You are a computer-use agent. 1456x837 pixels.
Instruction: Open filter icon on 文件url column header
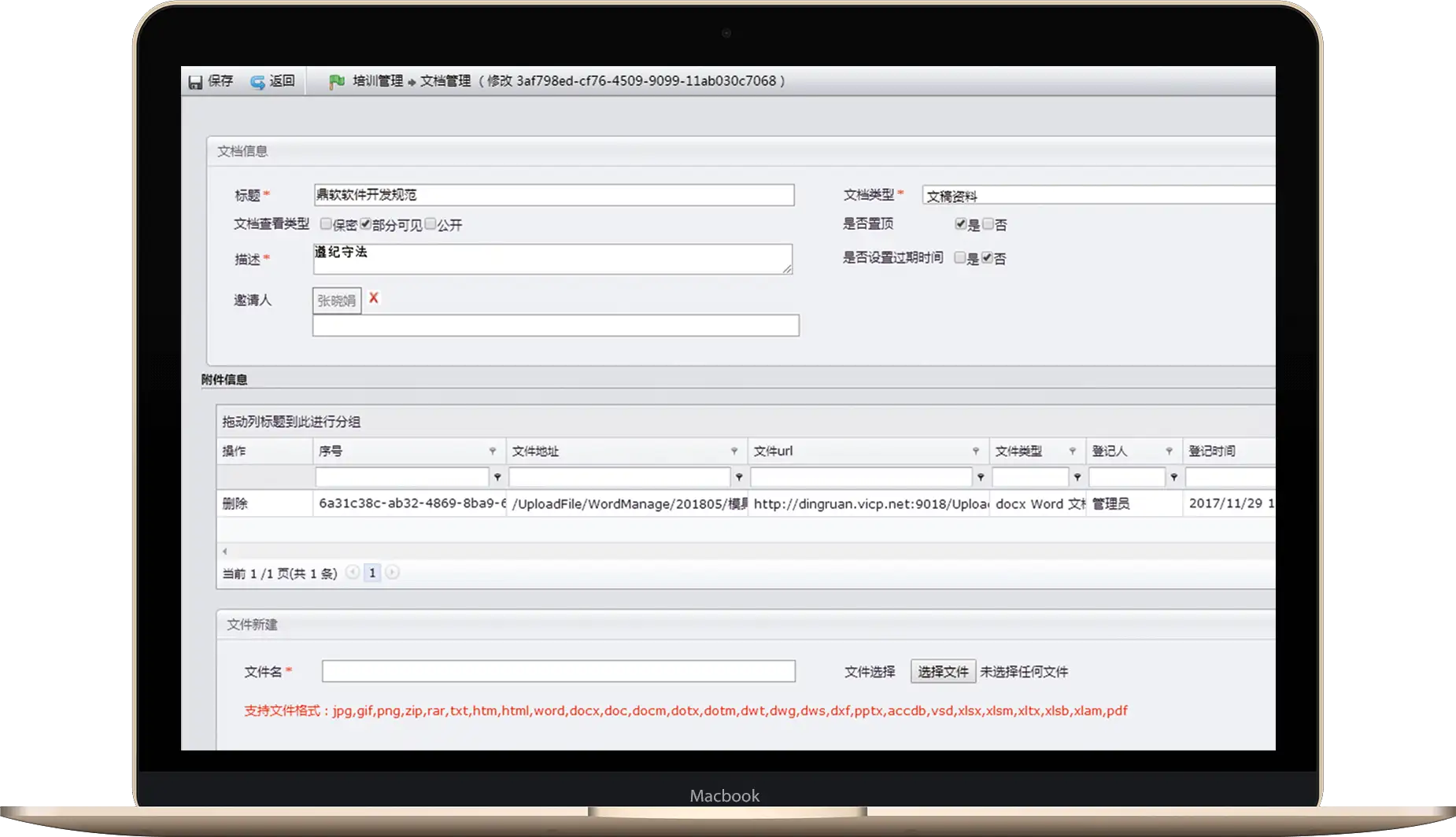[976, 451]
